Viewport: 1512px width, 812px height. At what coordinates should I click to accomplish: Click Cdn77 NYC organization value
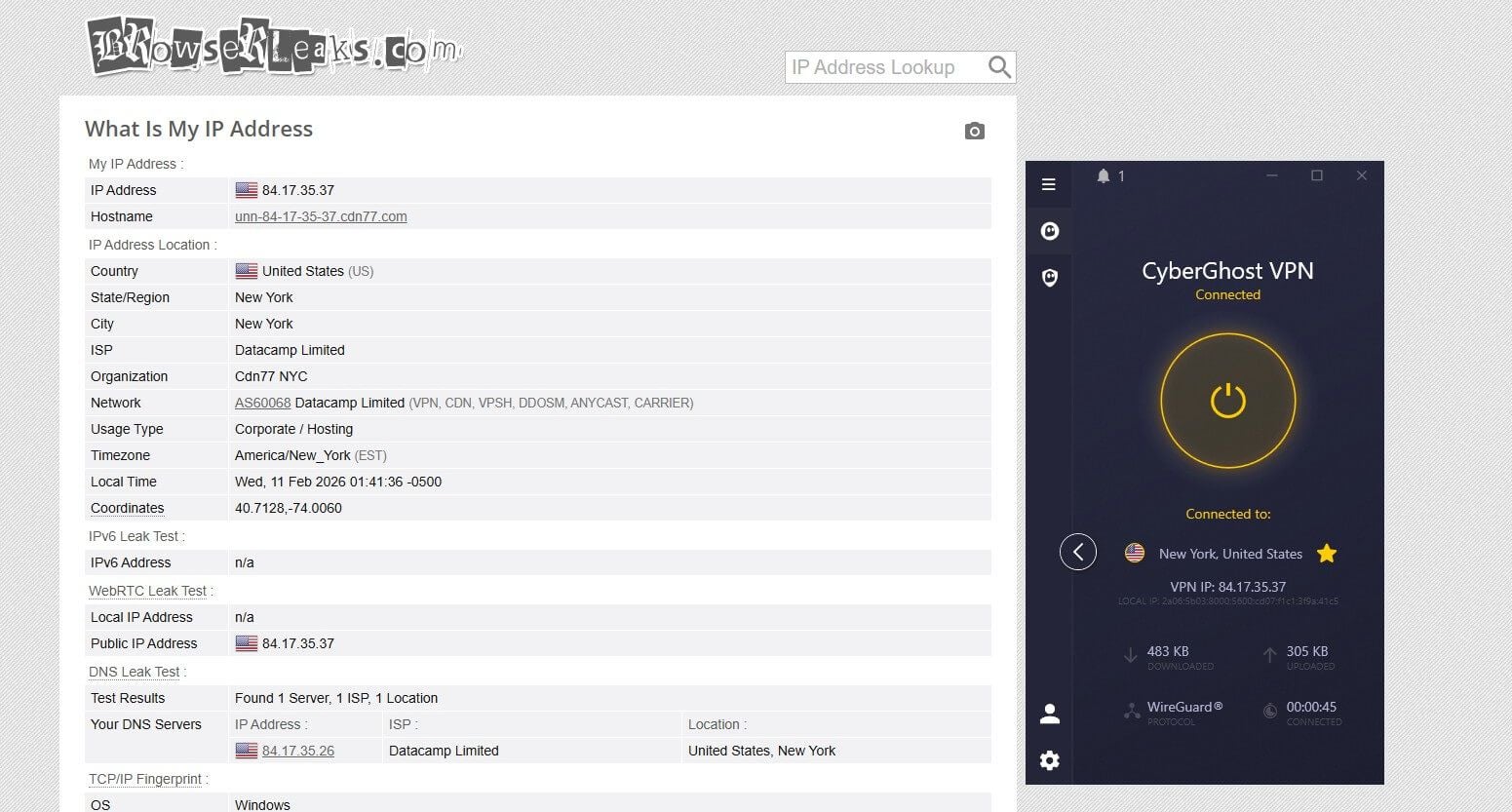tap(271, 376)
